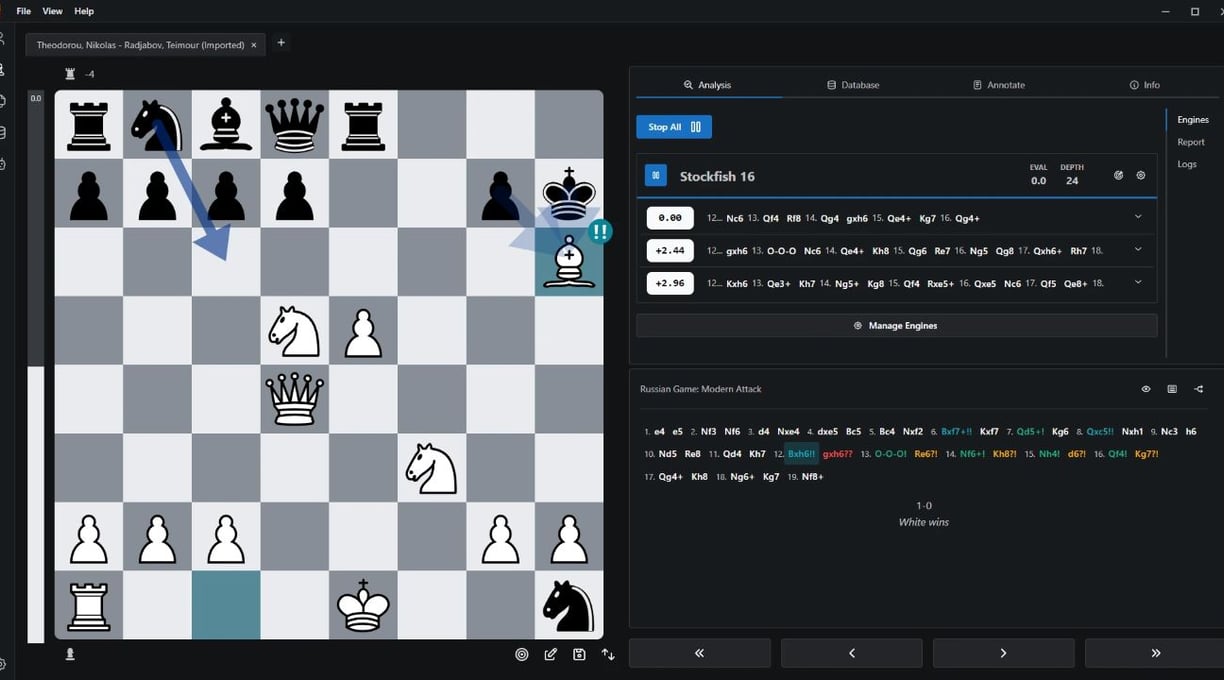Click the black knight on h1
This screenshot has width=1224, height=680.
[569, 605]
